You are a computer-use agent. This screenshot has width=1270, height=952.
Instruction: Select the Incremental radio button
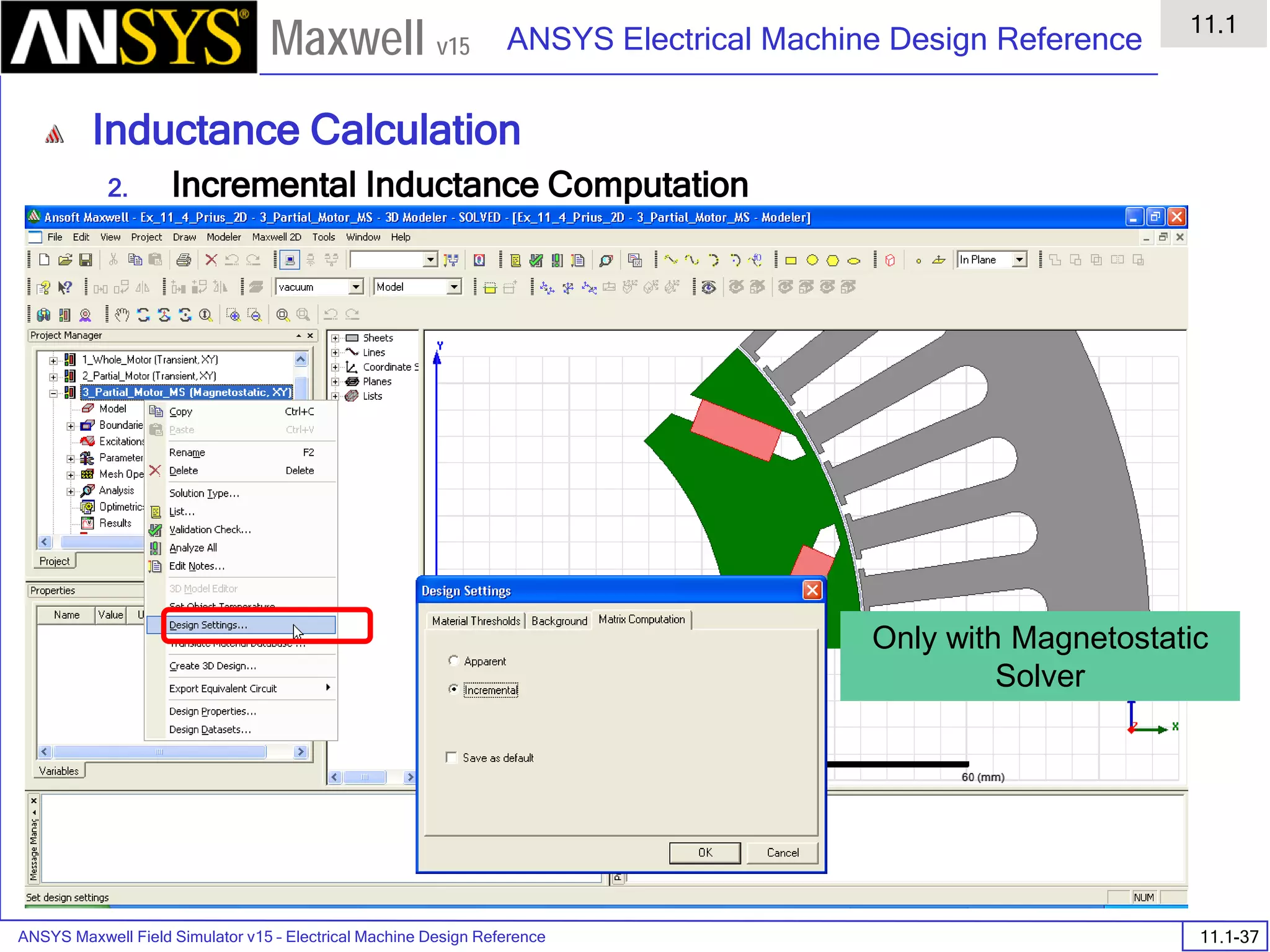[x=454, y=689]
